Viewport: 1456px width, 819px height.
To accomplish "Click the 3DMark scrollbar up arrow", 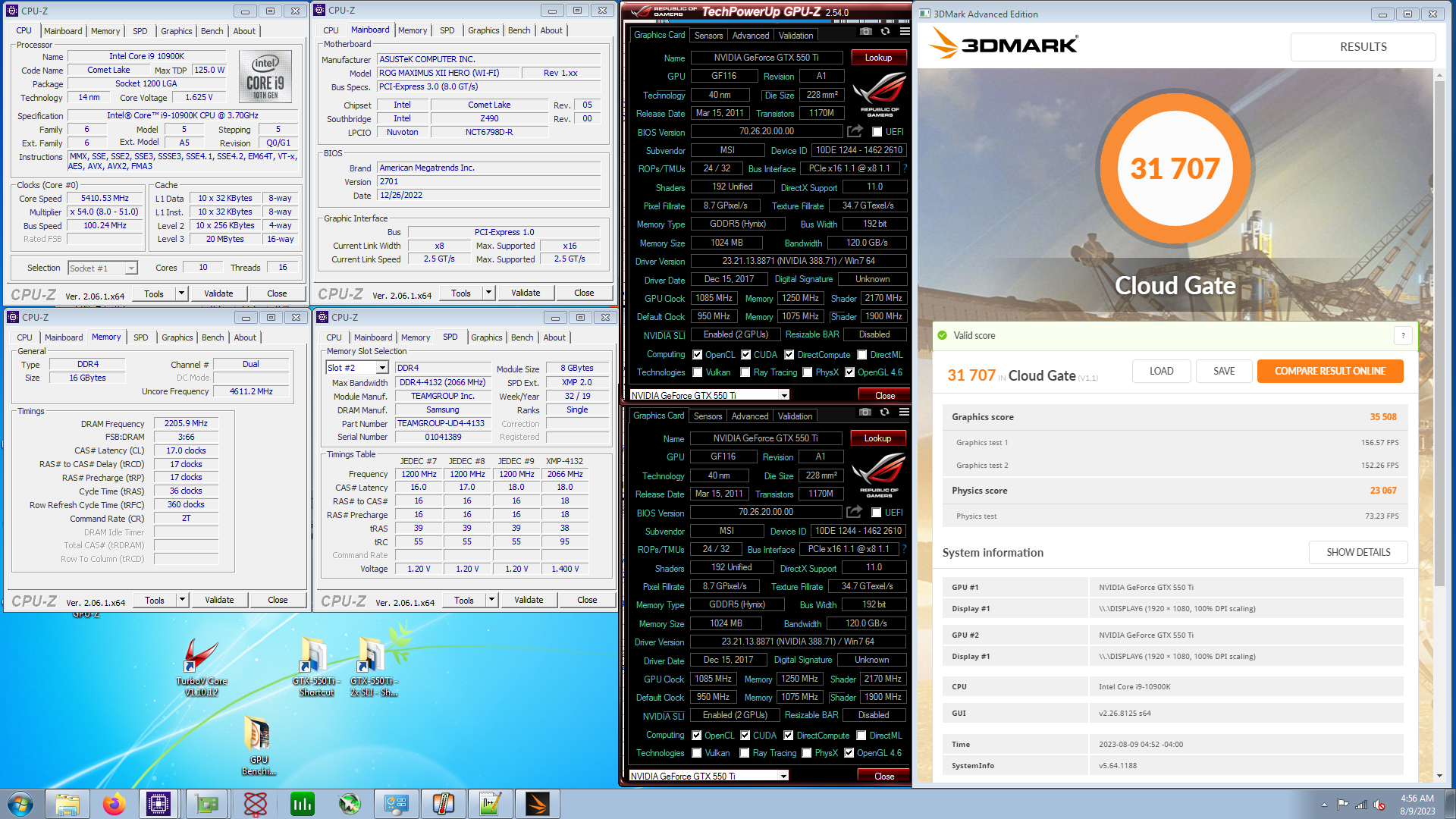I will (1439, 75).
